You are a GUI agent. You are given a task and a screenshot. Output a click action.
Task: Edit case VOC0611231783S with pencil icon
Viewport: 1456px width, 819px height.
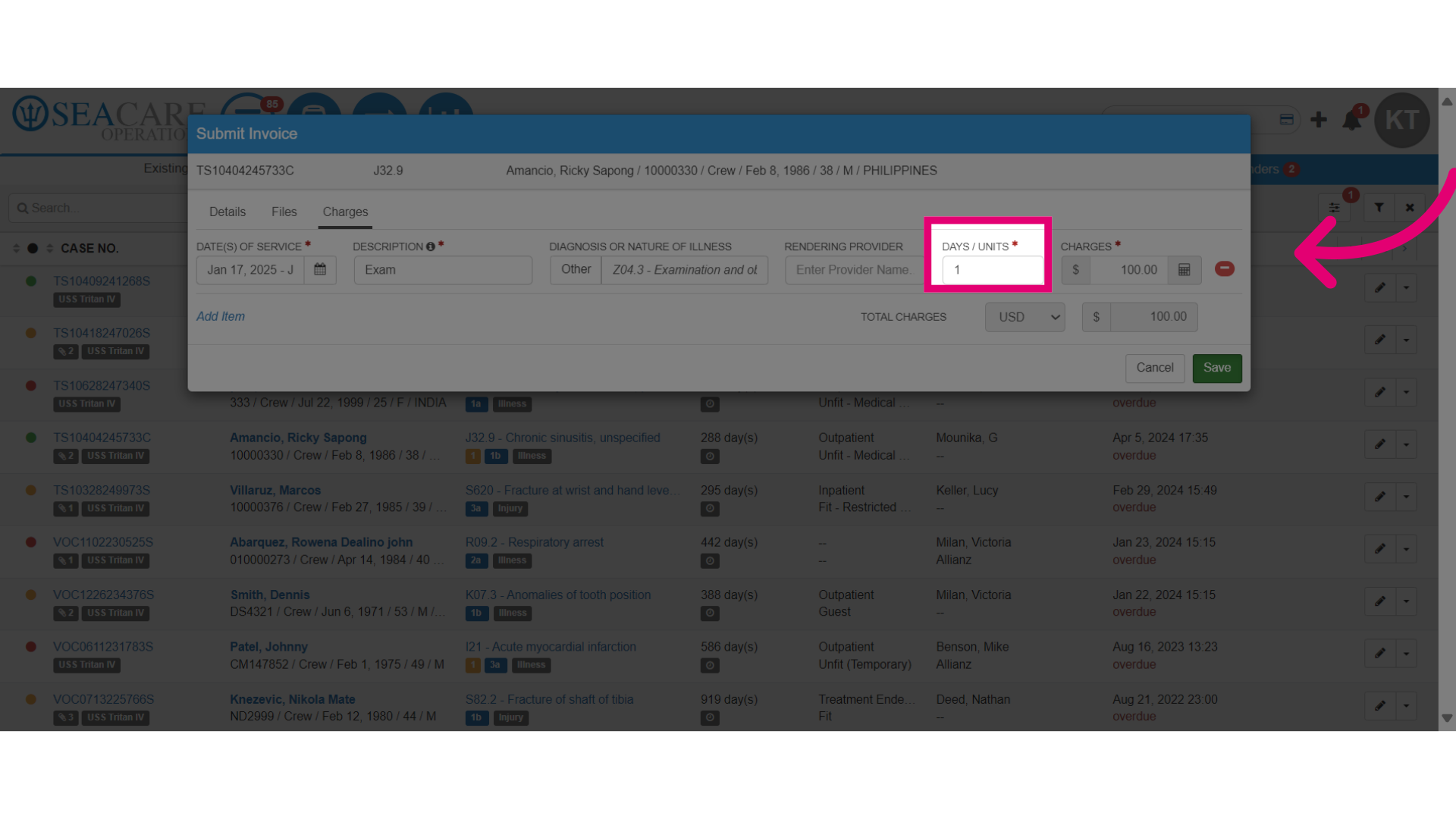point(1380,653)
